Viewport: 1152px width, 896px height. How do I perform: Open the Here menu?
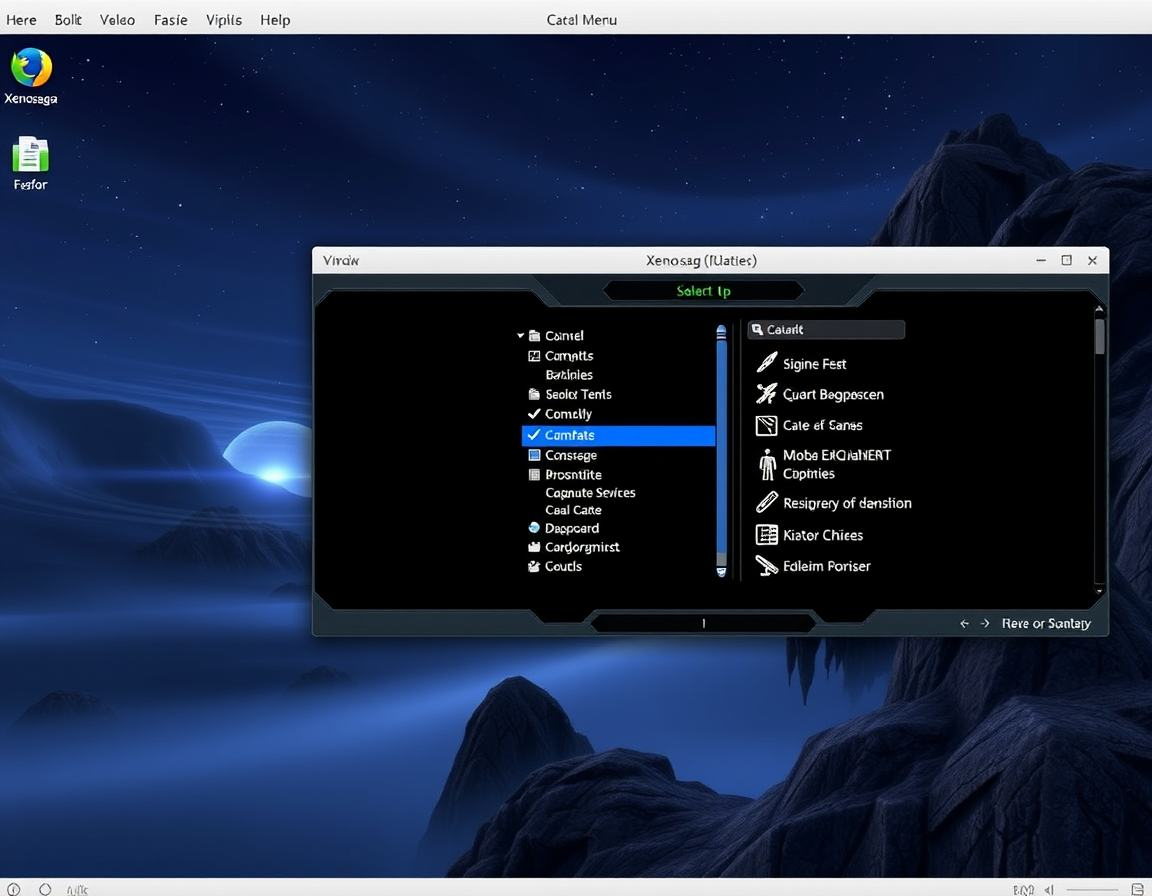pyautogui.click(x=21, y=20)
